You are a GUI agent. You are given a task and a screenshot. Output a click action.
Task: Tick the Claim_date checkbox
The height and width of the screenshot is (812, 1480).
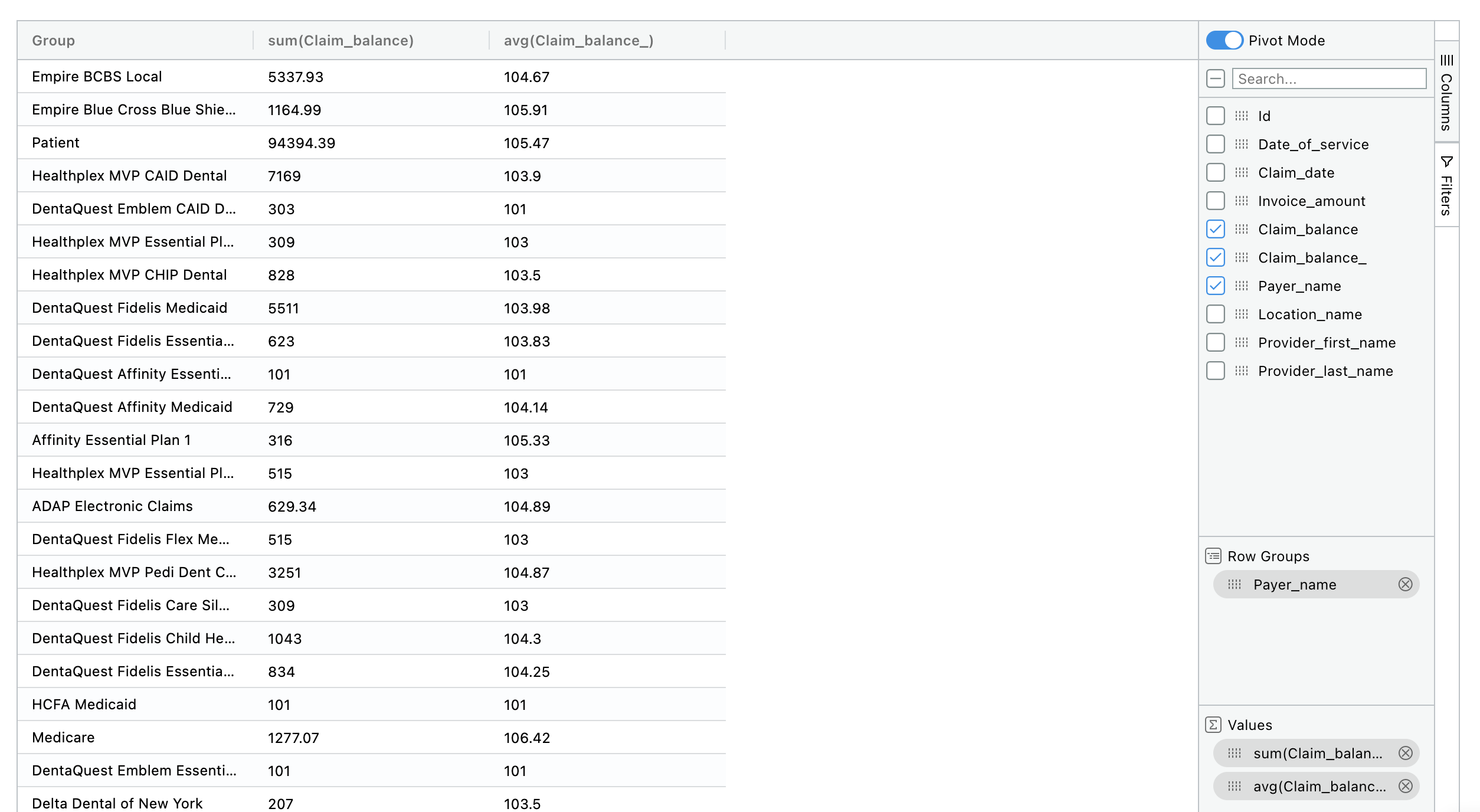pos(1216,172)
